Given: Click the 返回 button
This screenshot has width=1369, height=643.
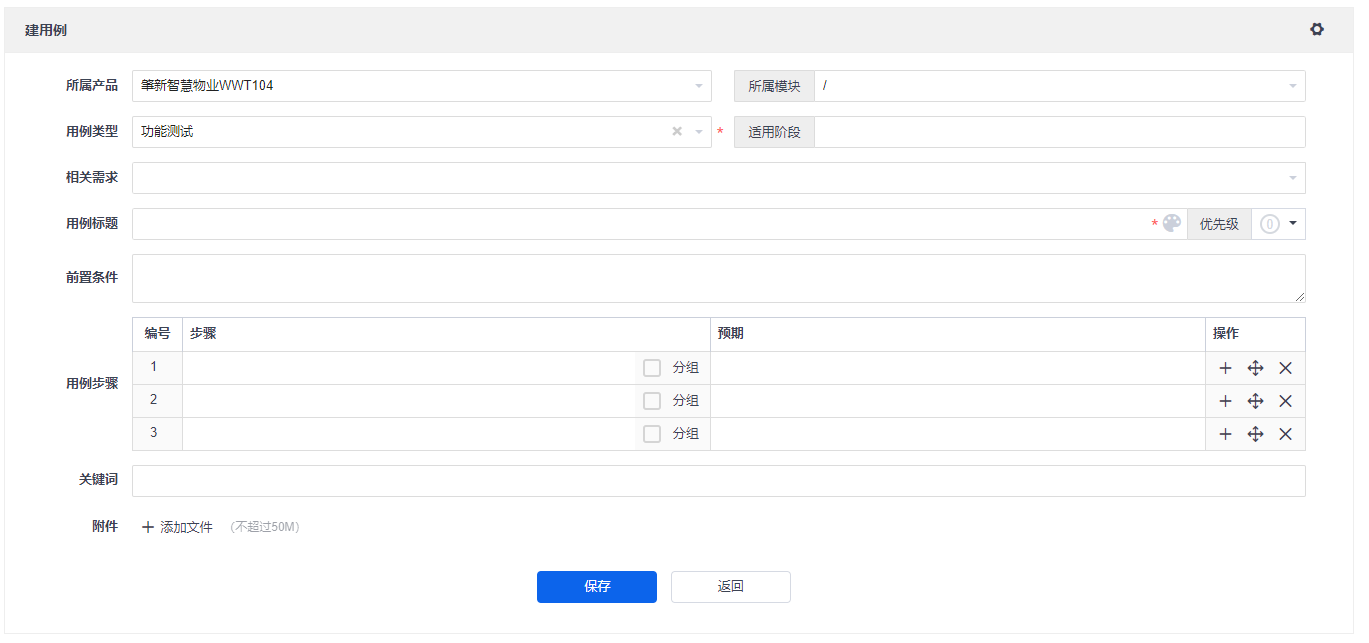Looking at the screenshot, I should (730, 587).
